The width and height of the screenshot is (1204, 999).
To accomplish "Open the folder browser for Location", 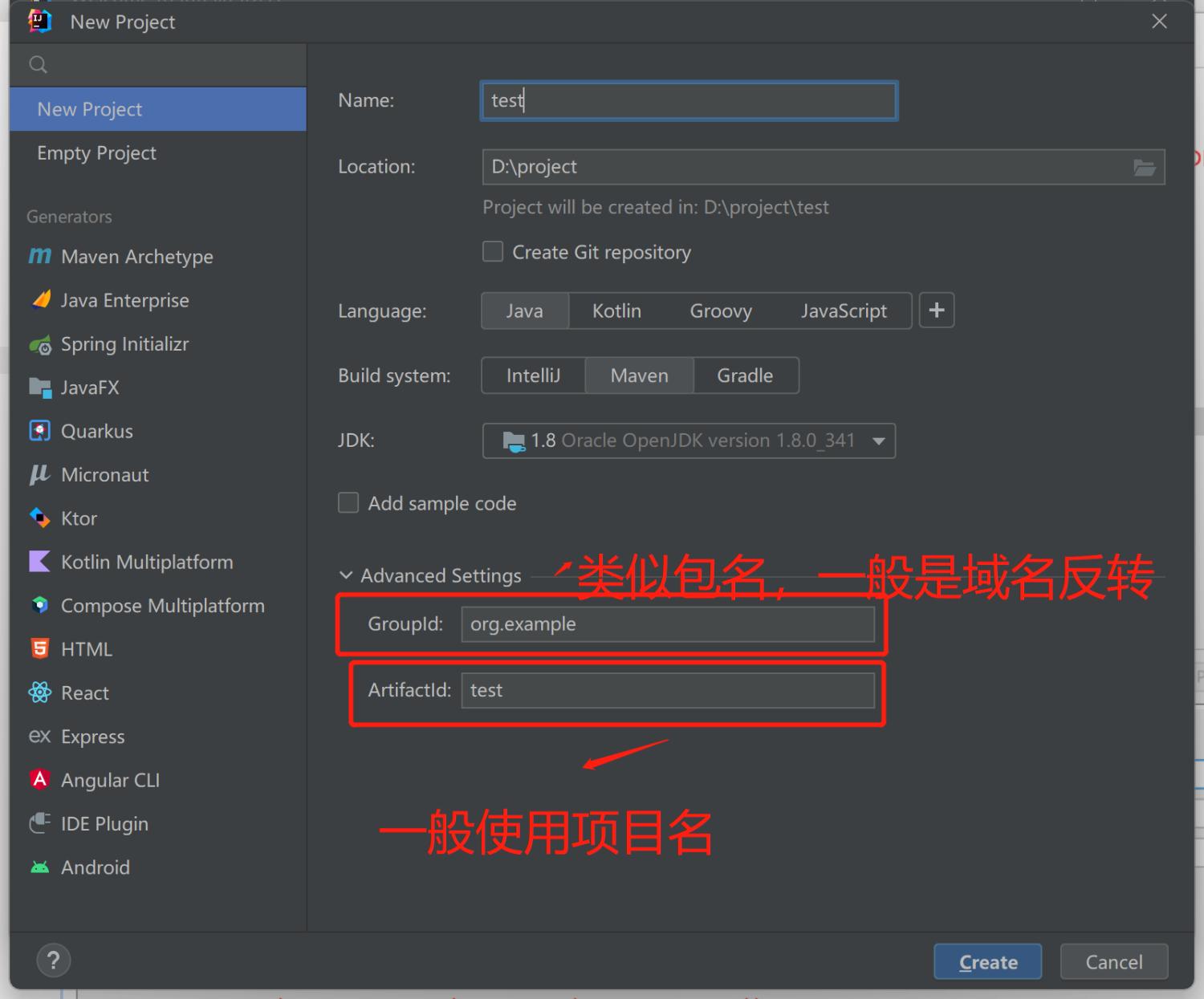I will pos(1145,167).
